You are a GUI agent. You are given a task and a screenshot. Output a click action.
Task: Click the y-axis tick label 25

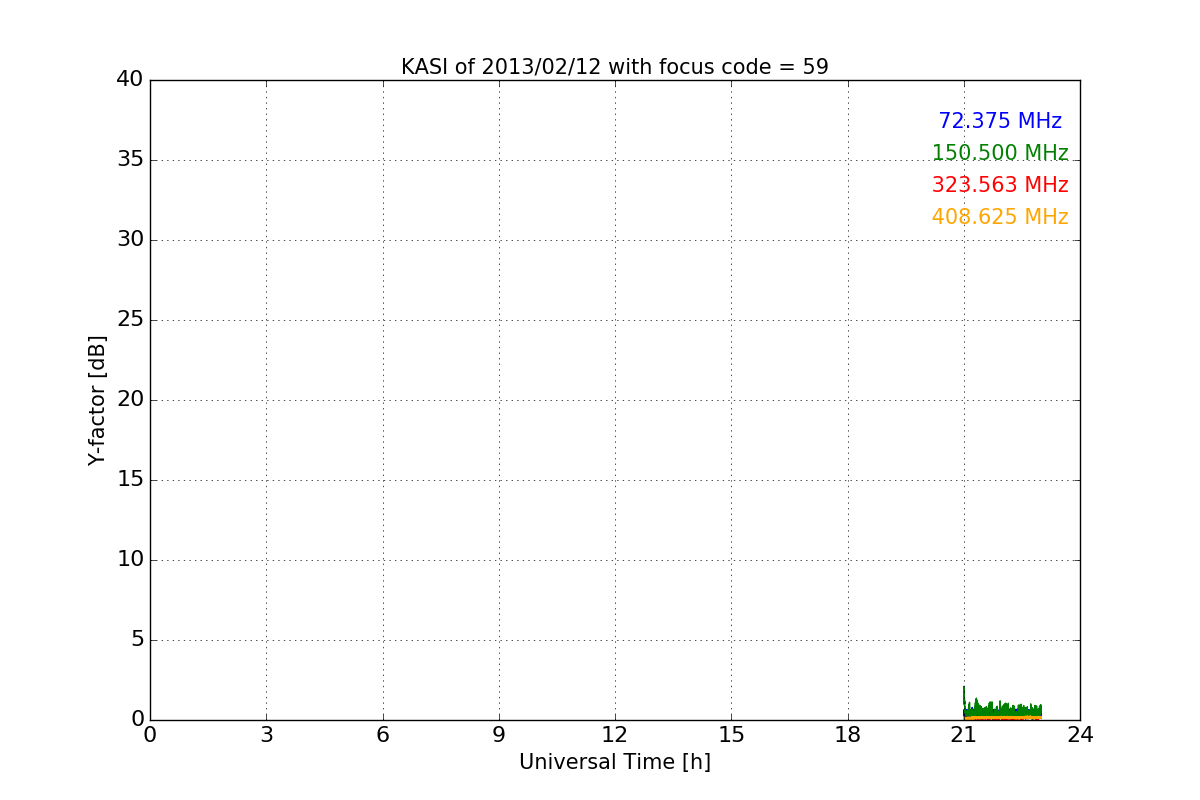click(130, 320)
